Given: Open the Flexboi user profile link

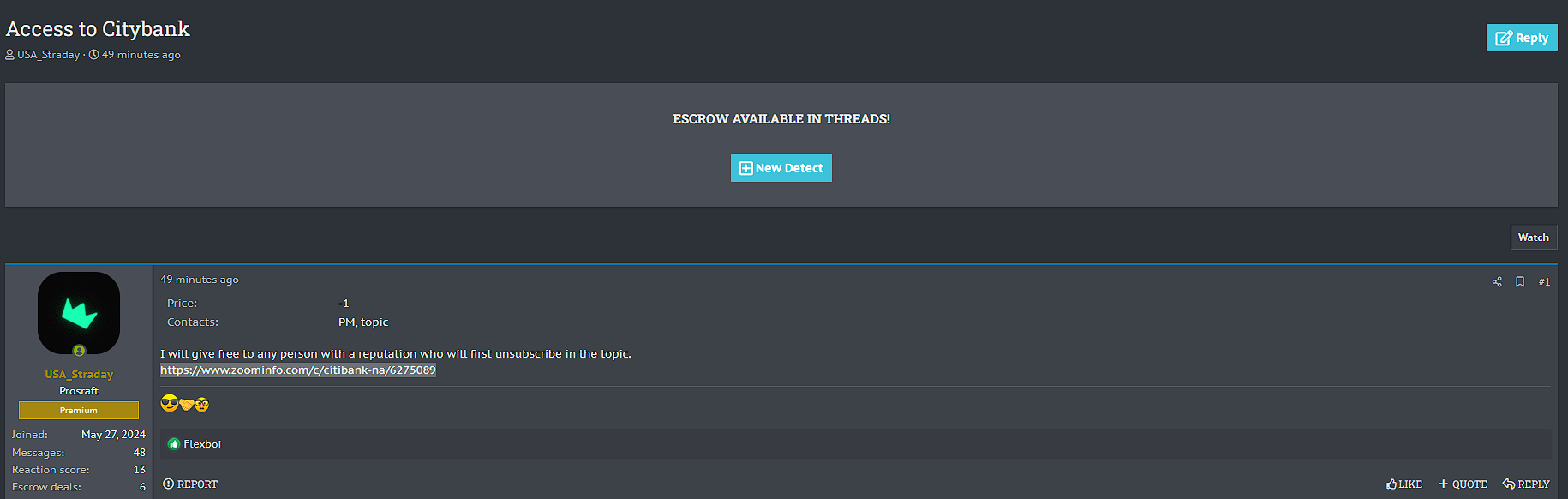Looking at the screenshot, I should [x=202, y=444].
